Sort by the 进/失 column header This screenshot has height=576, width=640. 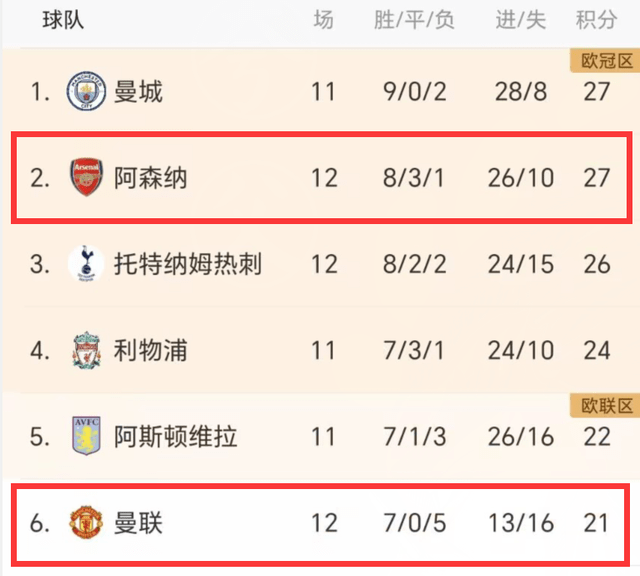pyautogui.click(x=520, y=20)
